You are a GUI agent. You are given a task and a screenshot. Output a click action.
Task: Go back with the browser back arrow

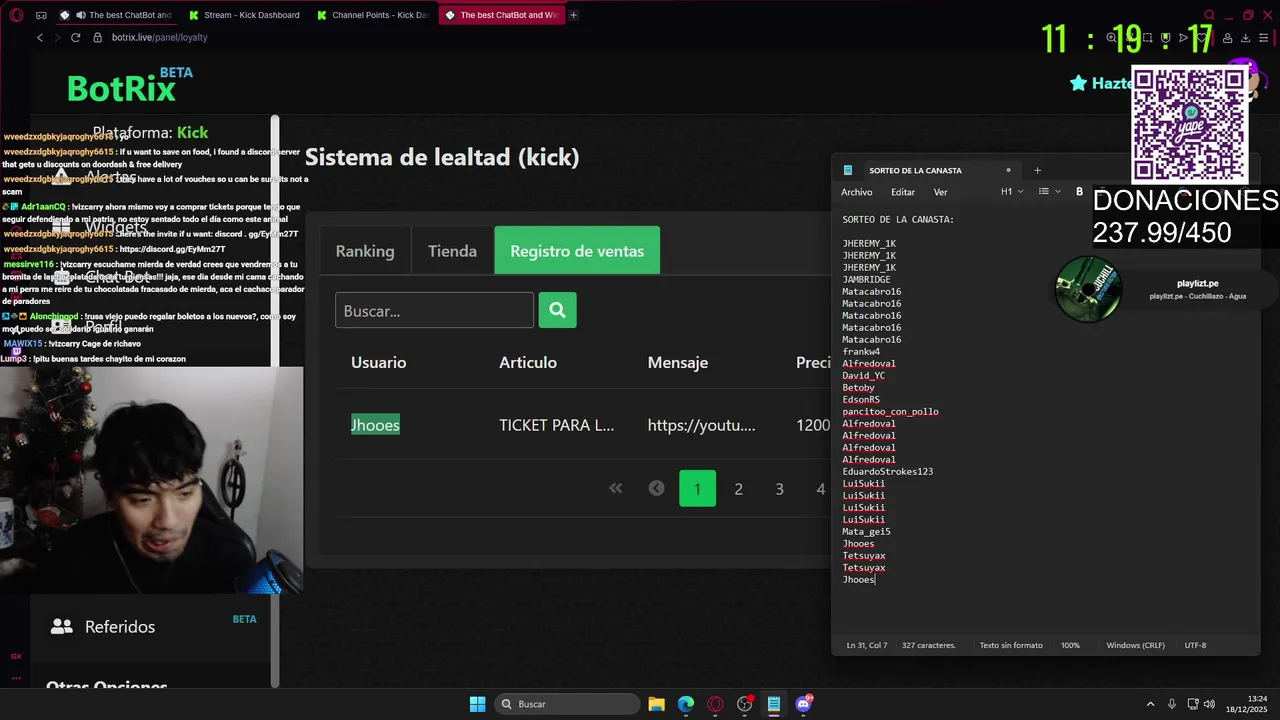40,37
